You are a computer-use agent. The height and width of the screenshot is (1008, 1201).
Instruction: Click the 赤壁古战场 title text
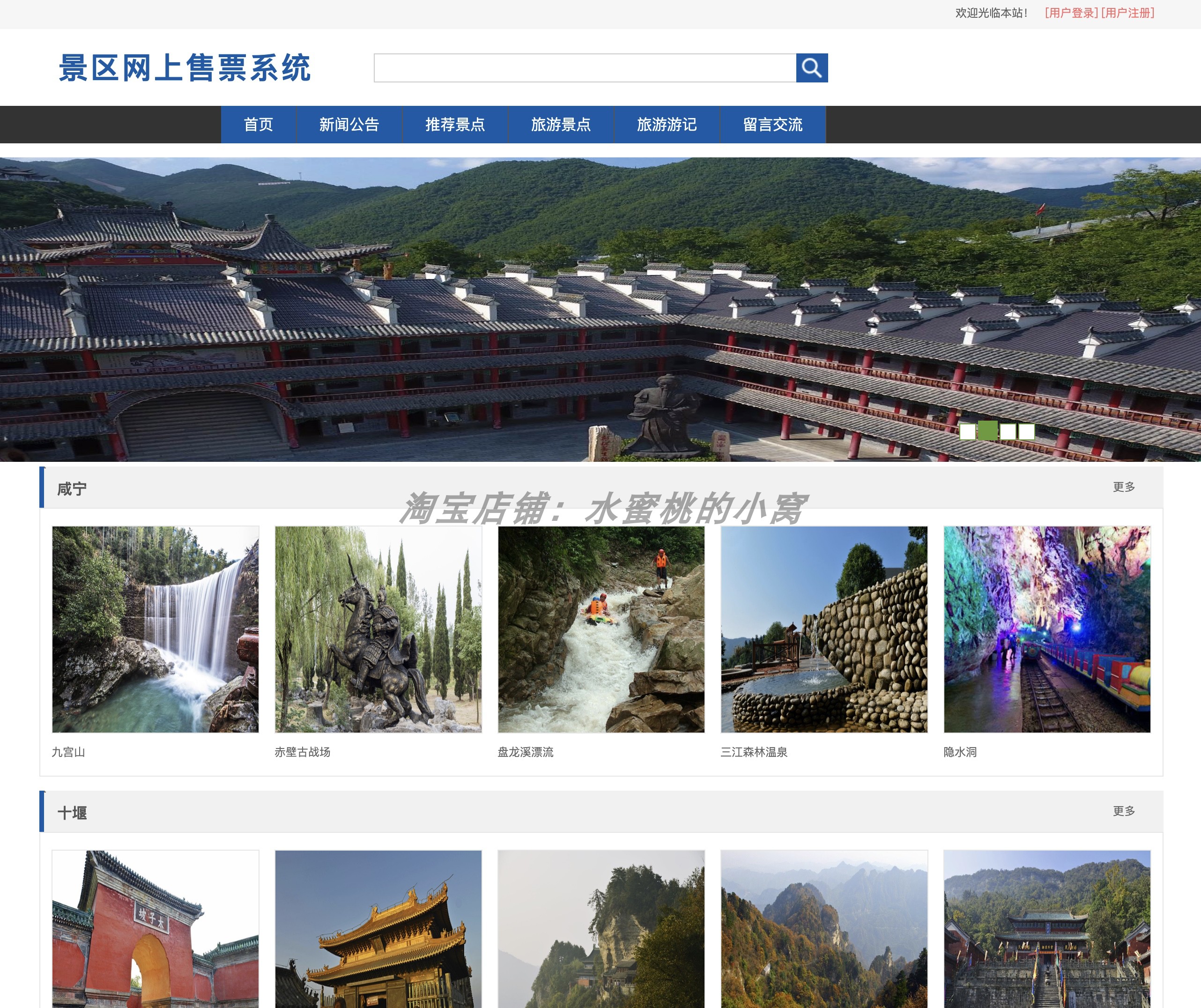point(303,752)
